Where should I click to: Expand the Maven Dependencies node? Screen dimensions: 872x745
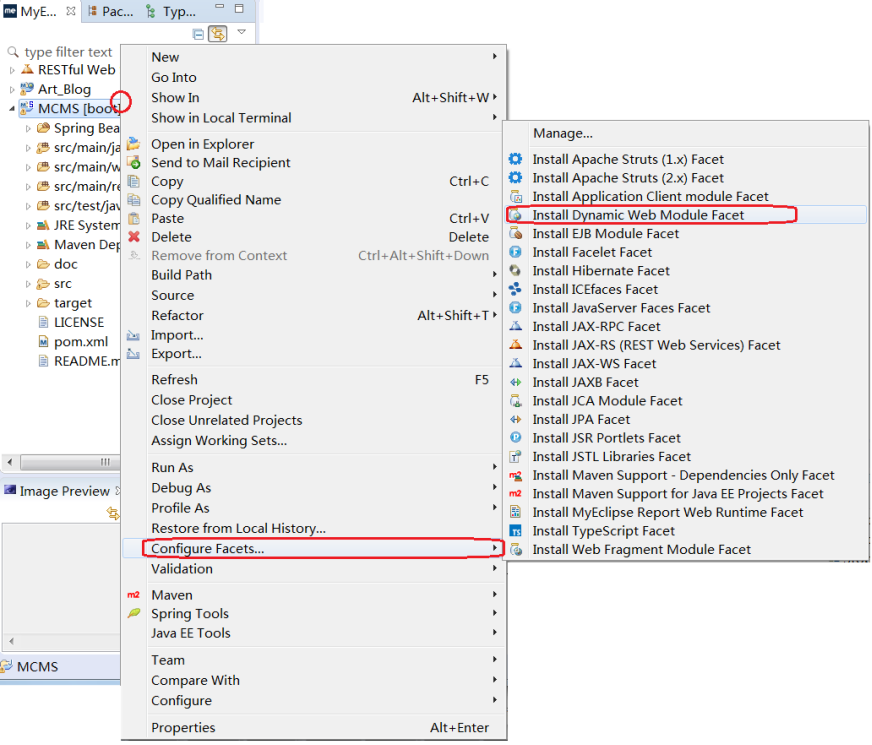pos(28,245)
